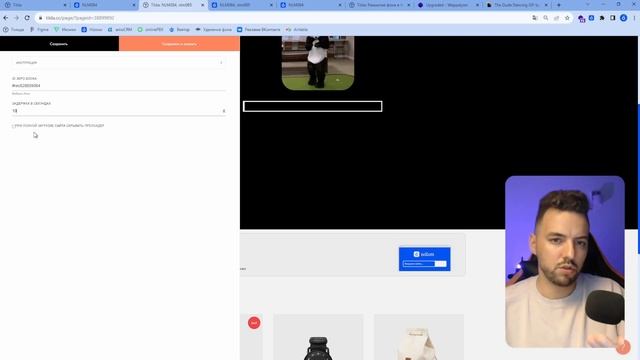The height and width of the screenshot is (360, 640).
Task: Click the dancing panda GIF image
Action: click(318, 62)
